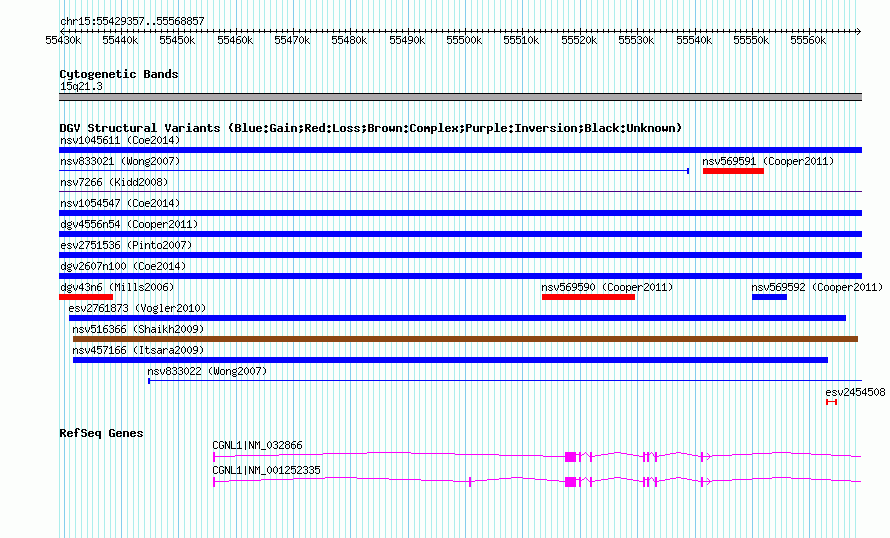Viewport: 890px width, 538px height.
Task: Click nsv569592 (Cooper2011) label
Action: tap(817, 287)
